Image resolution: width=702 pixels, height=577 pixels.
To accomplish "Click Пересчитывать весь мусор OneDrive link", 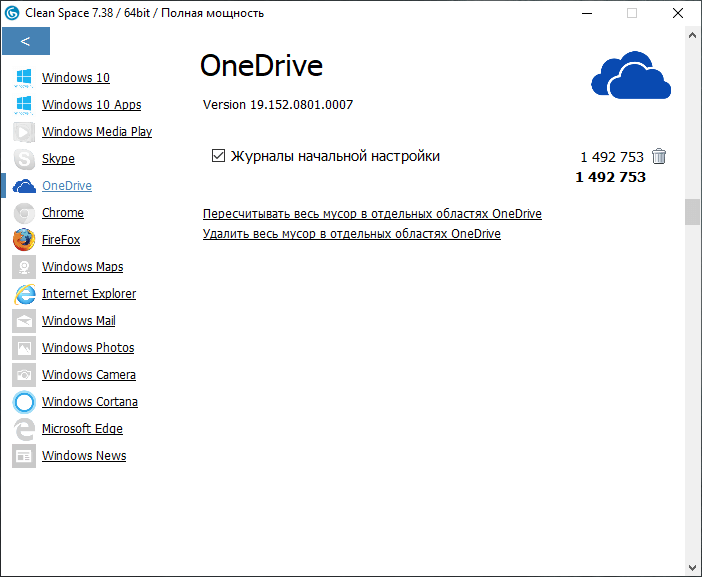I will [372, 214].
